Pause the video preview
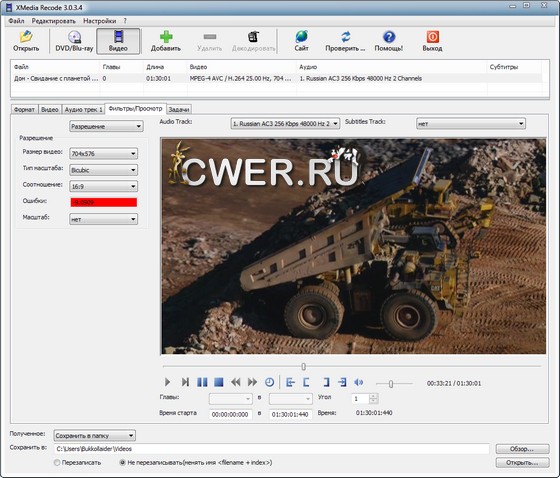560x478 pixels. click(x=202, y=382)
